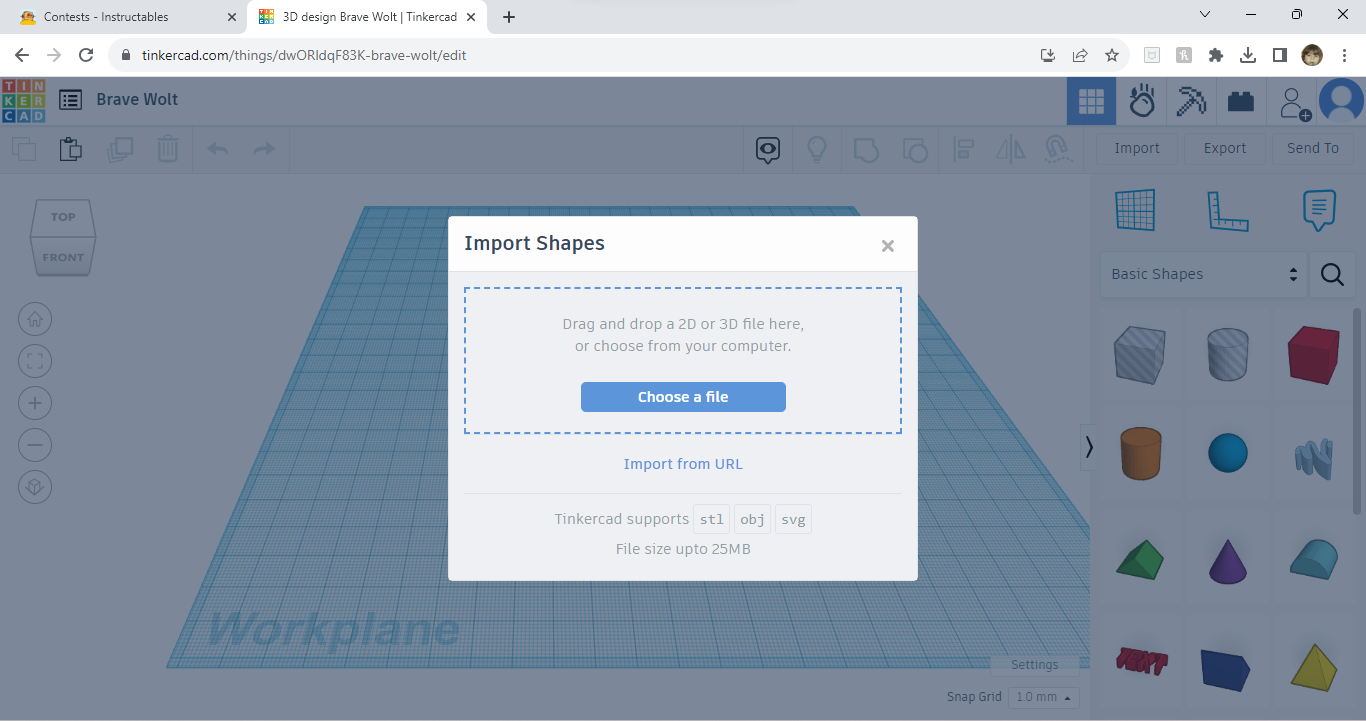
Task: Click the Import from URL link
Action: 683,464
